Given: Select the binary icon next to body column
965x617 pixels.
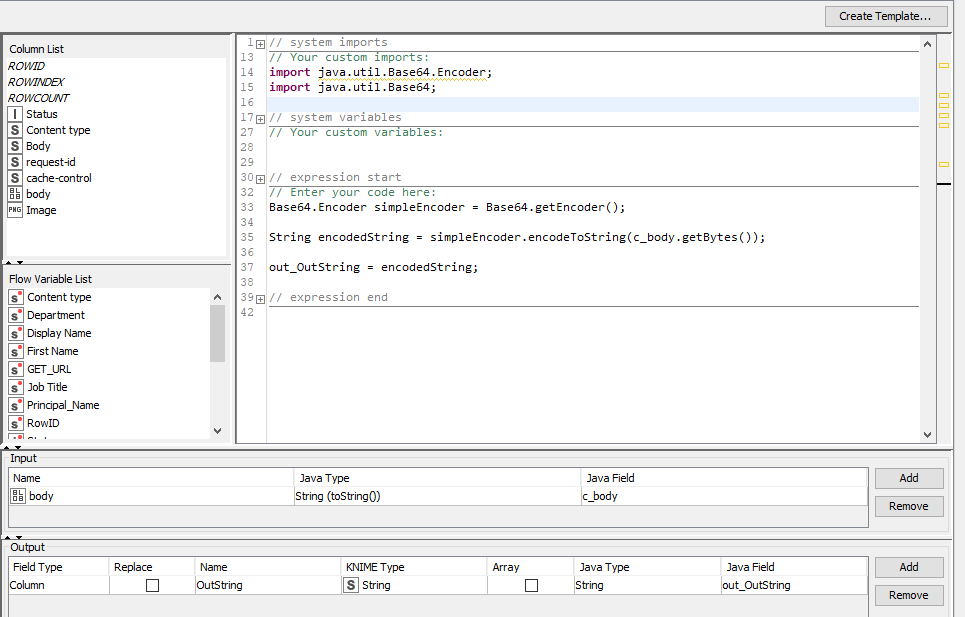Looking at the screenshot, I should point(15,194).
